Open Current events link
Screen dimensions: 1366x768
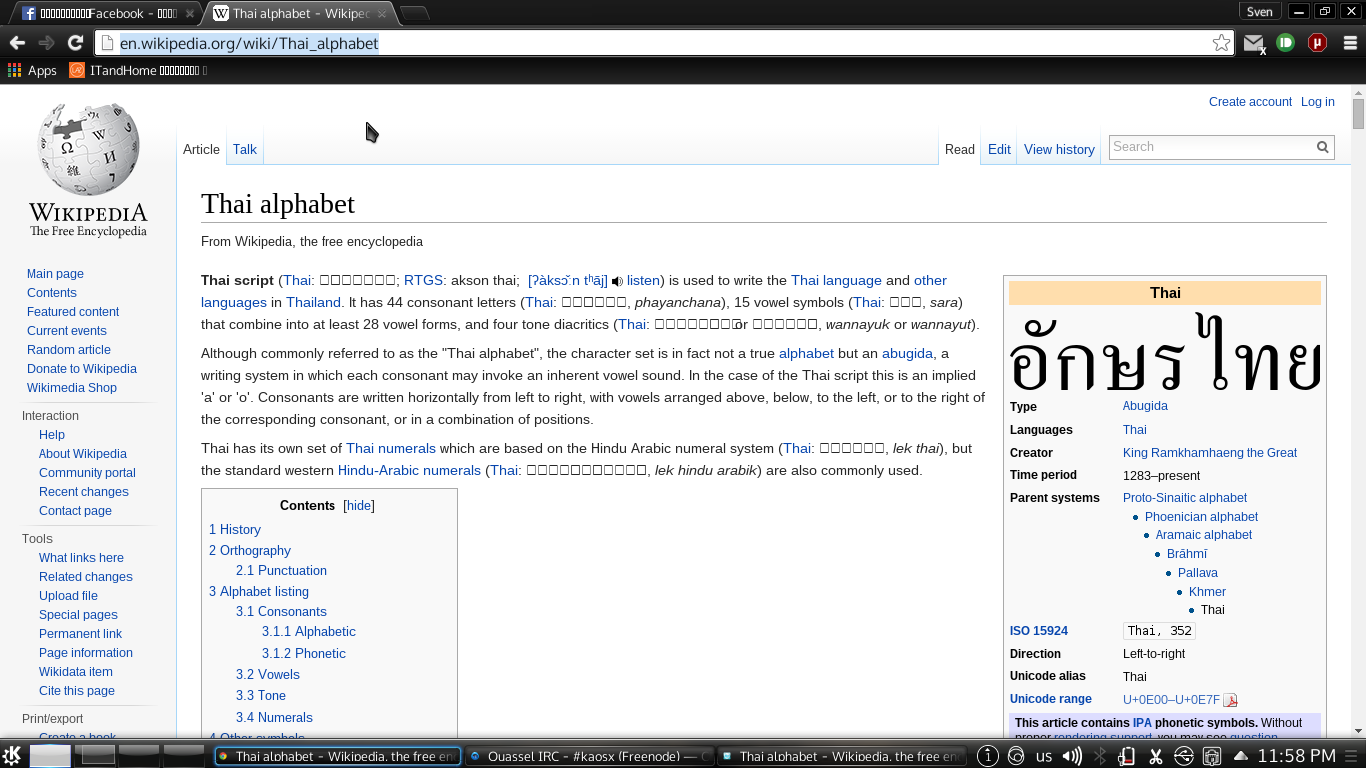(x=67, y=331)
